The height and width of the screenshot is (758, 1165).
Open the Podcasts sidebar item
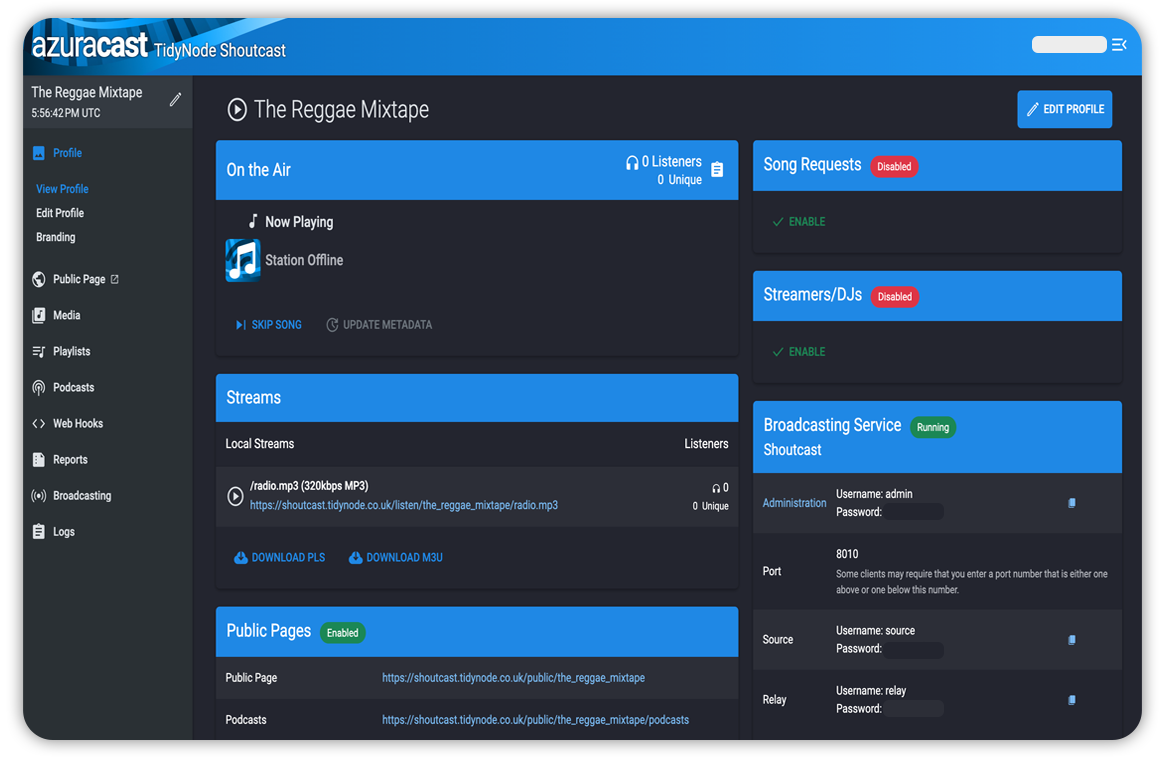73,387
